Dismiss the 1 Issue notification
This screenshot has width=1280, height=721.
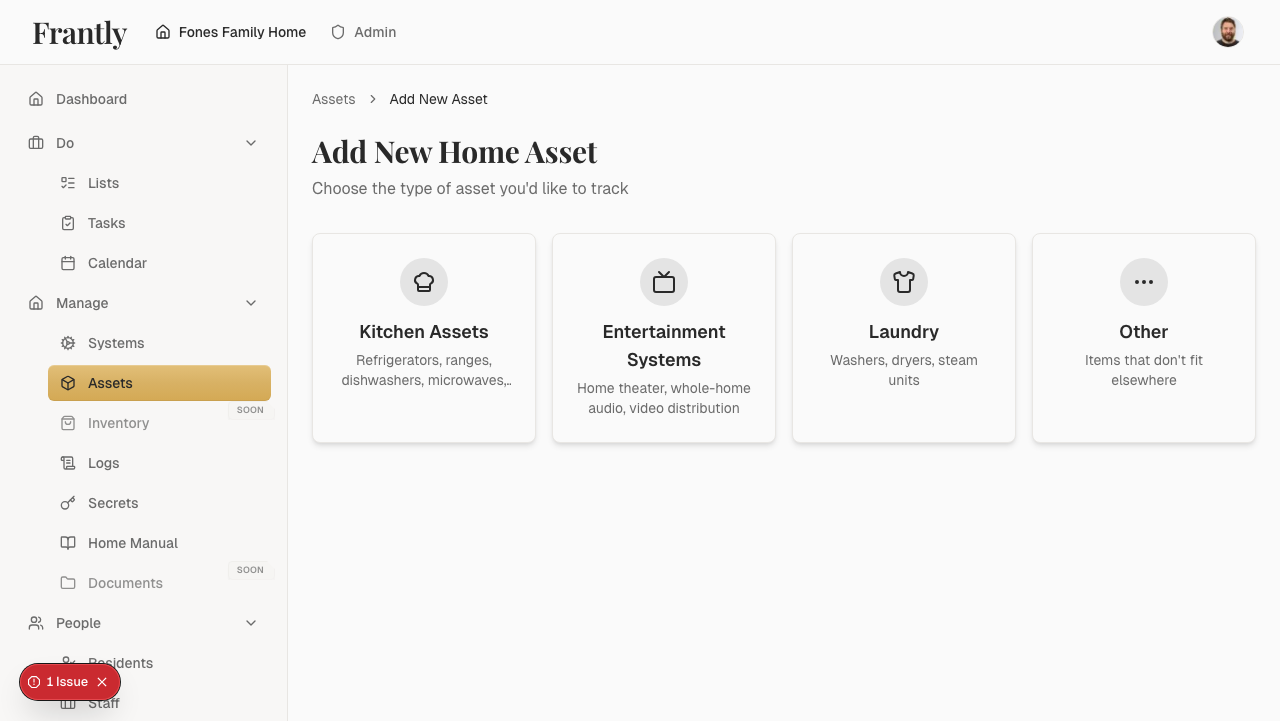coord(100,682)
